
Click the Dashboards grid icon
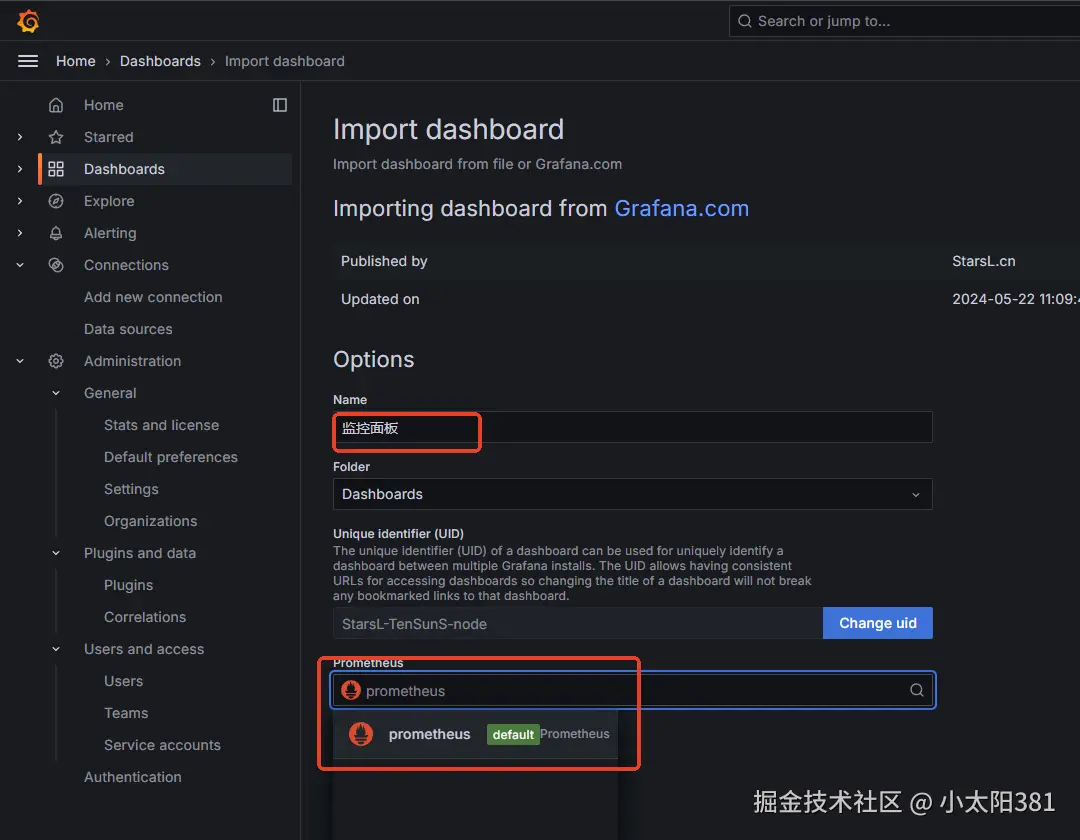pyautogui.click(x=56, y=169)
